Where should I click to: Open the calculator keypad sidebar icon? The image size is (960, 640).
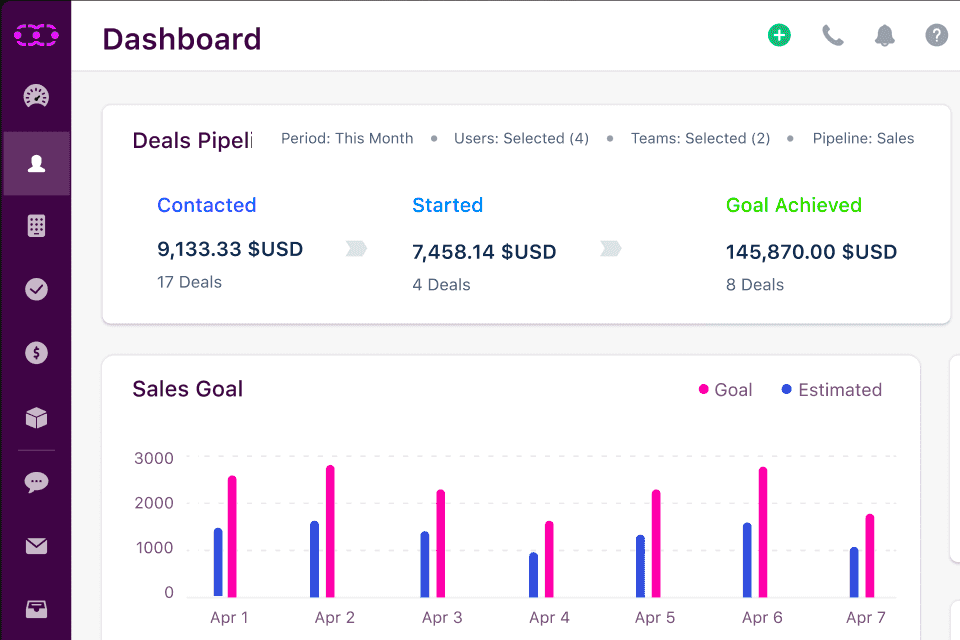[x=36, y=226]
